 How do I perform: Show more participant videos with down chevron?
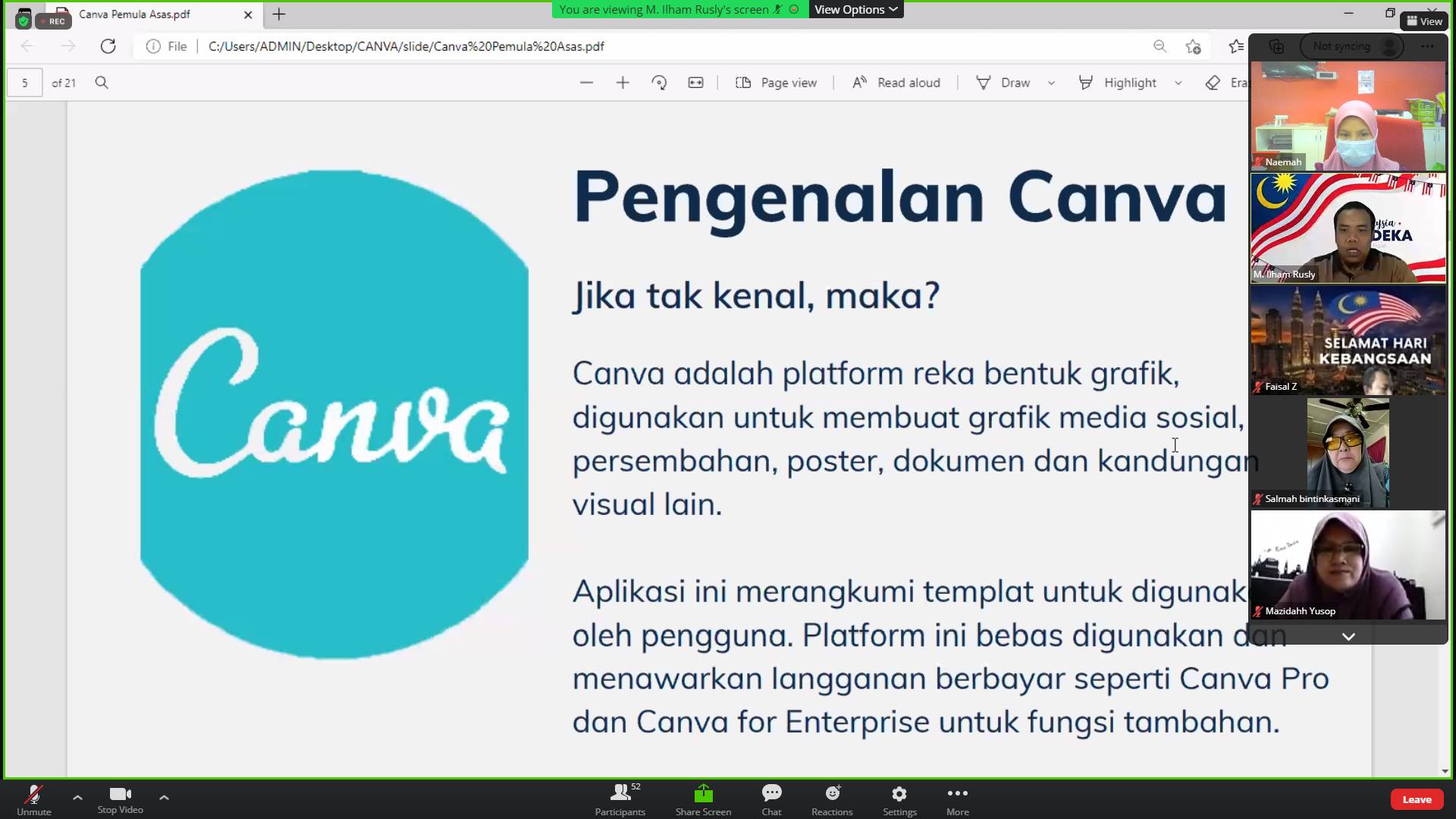point(1348,636)
